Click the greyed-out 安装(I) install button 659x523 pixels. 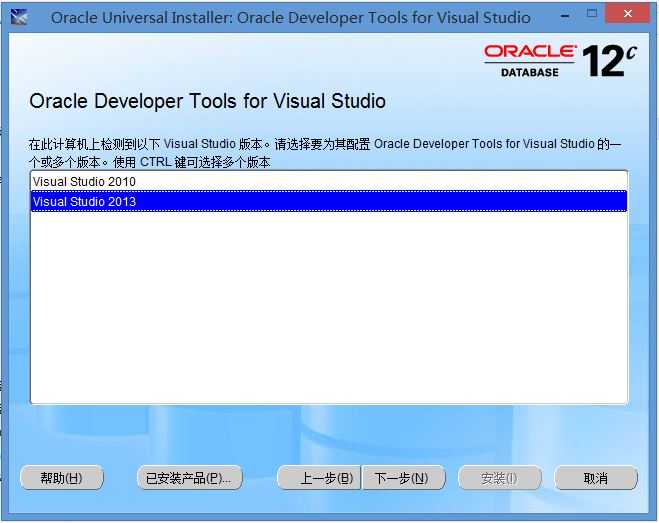coord(500,478)
